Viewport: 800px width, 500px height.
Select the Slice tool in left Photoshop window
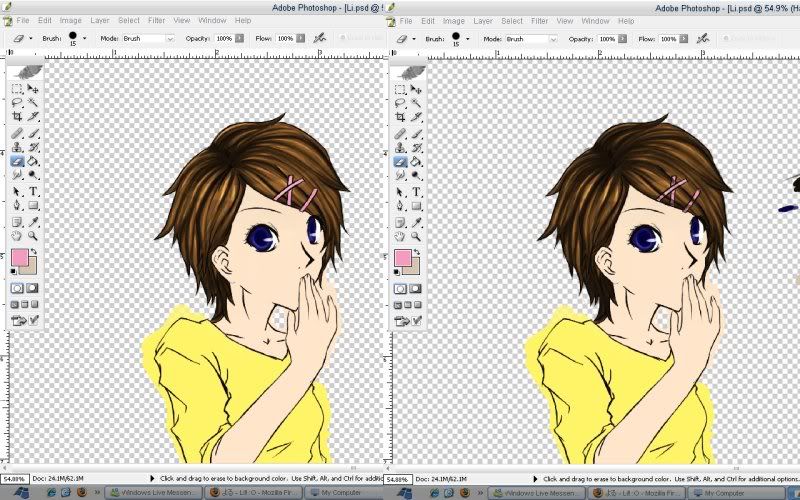pyautogui.click(x=33, y=116)
